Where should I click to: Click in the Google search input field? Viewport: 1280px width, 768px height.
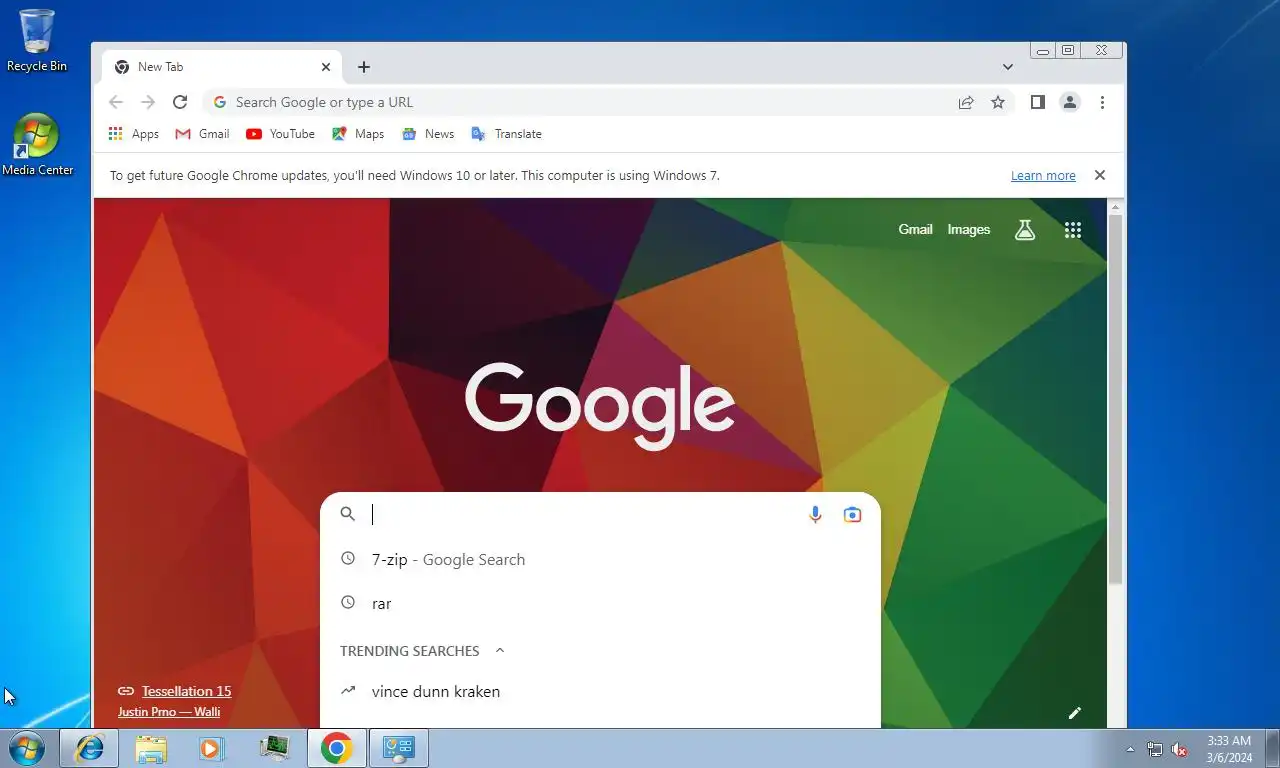(x=585, y=514)
